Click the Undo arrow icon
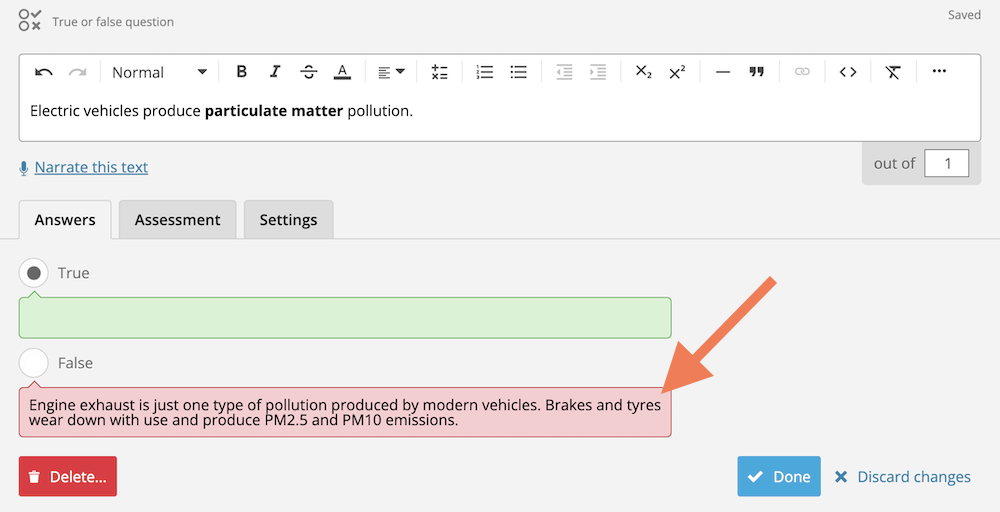Image resolution: width=1000 pixels, height=512 pixels. click(x=43, y=72)
